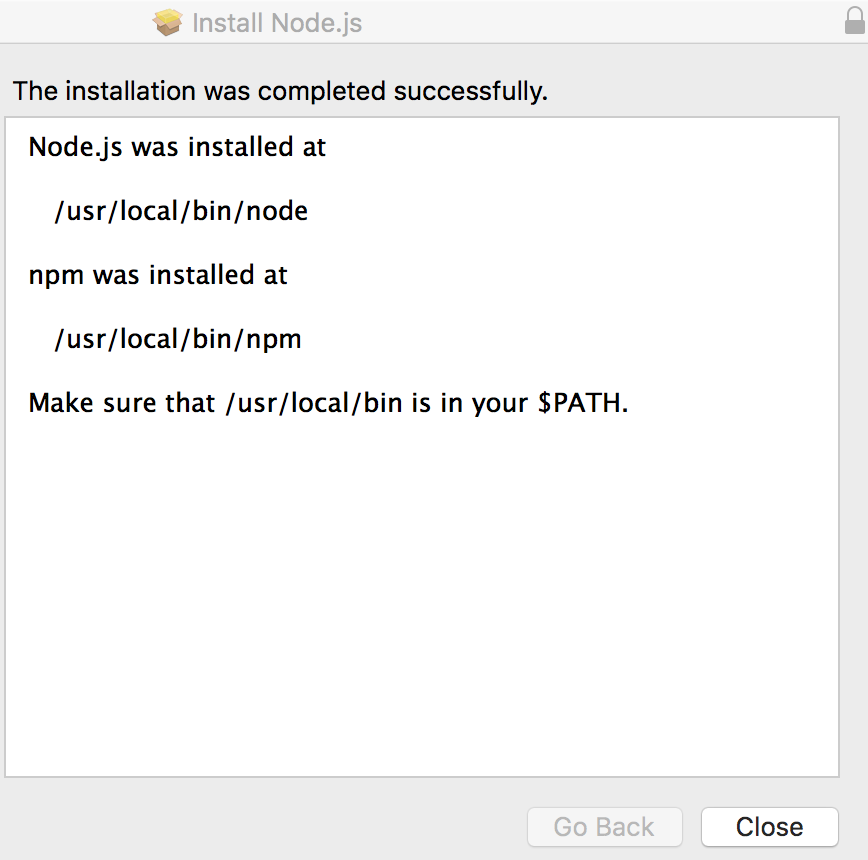Click the lock icon in title bar
The image size is (868, 860).
coord(854,21)
